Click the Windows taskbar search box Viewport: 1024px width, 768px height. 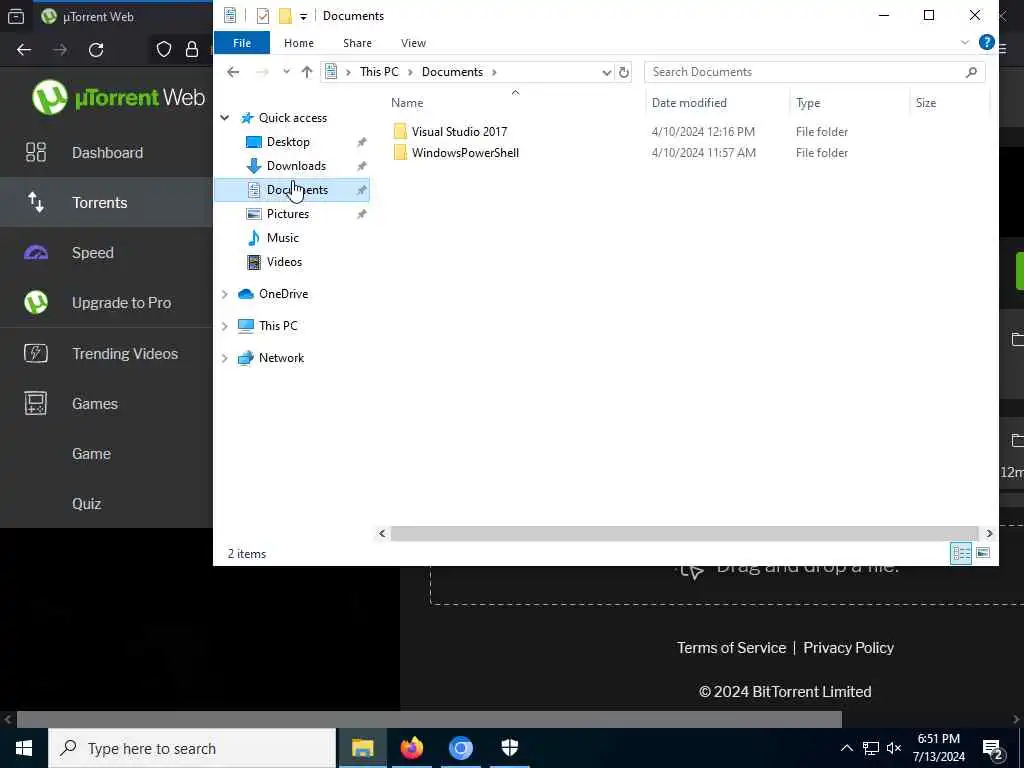tap(192, 748)
